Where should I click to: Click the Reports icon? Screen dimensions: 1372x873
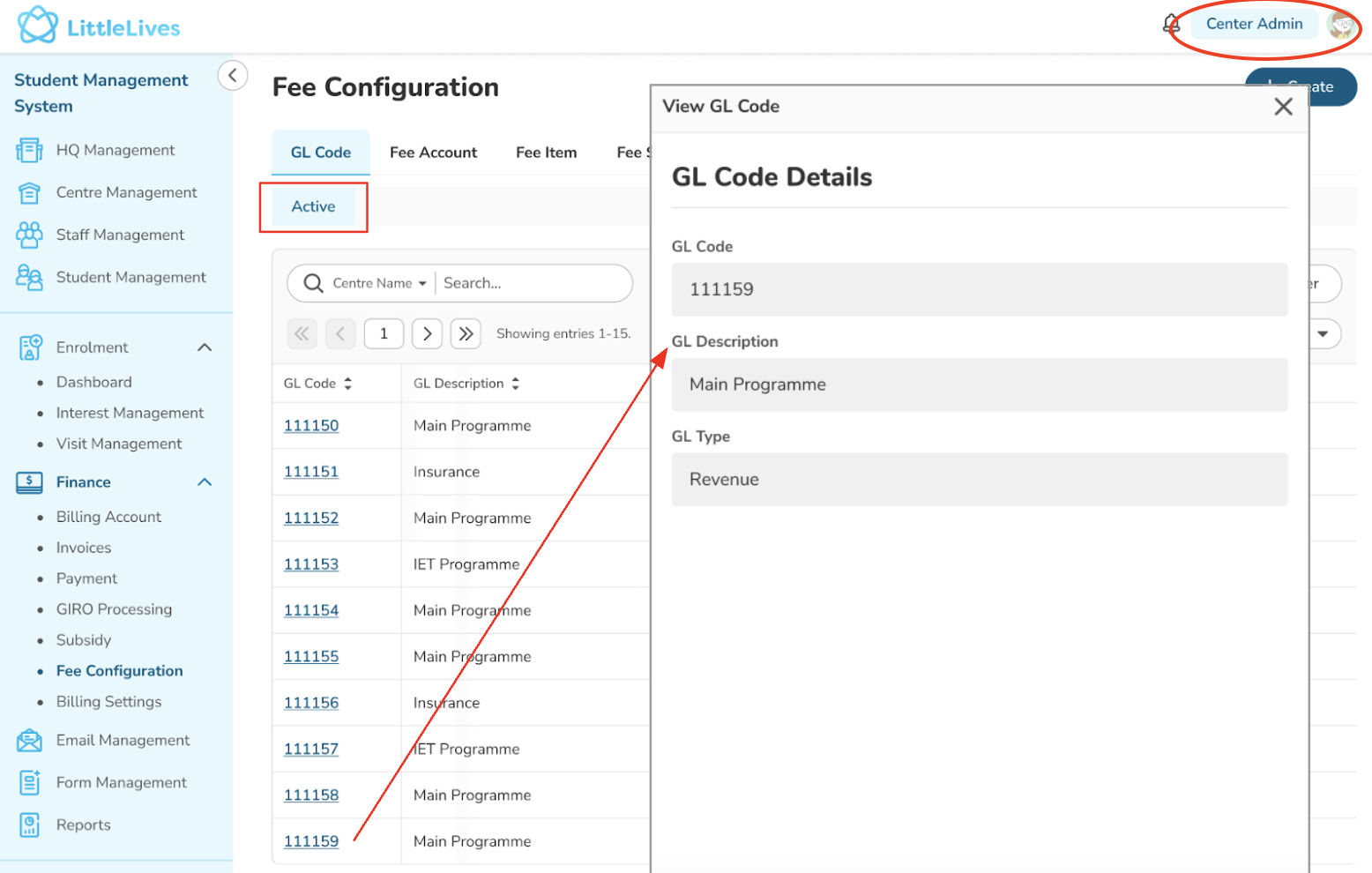(x=29, y=825)
